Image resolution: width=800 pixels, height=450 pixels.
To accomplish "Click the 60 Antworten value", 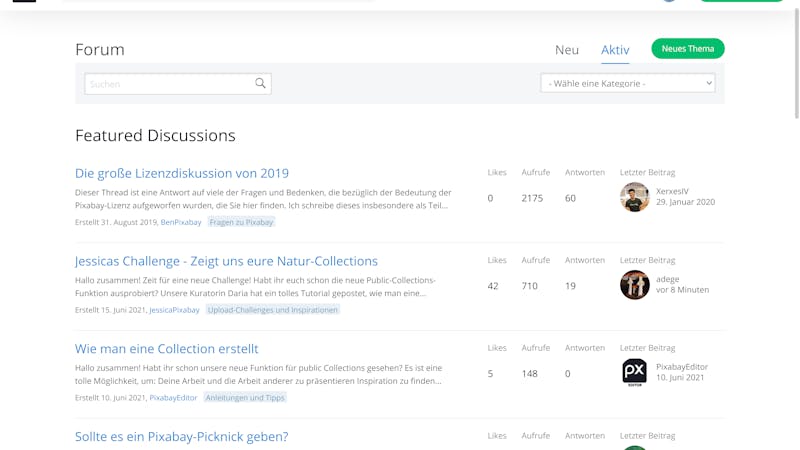I will (570, 198).
